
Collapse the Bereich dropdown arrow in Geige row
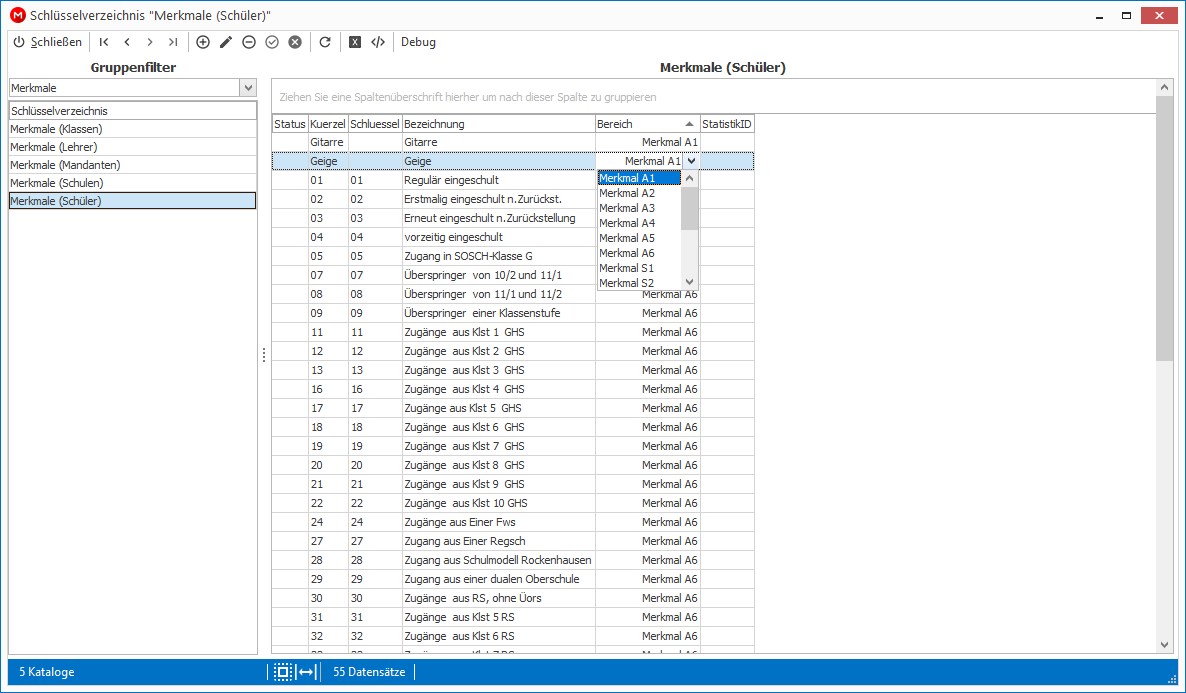click(691, 161)
